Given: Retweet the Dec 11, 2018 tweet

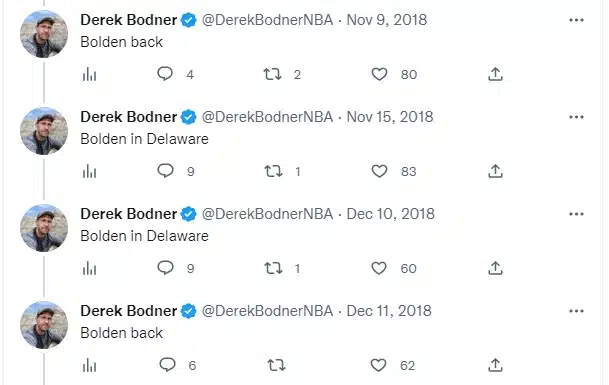Looking at the screenshot, I should pos(277,365).
